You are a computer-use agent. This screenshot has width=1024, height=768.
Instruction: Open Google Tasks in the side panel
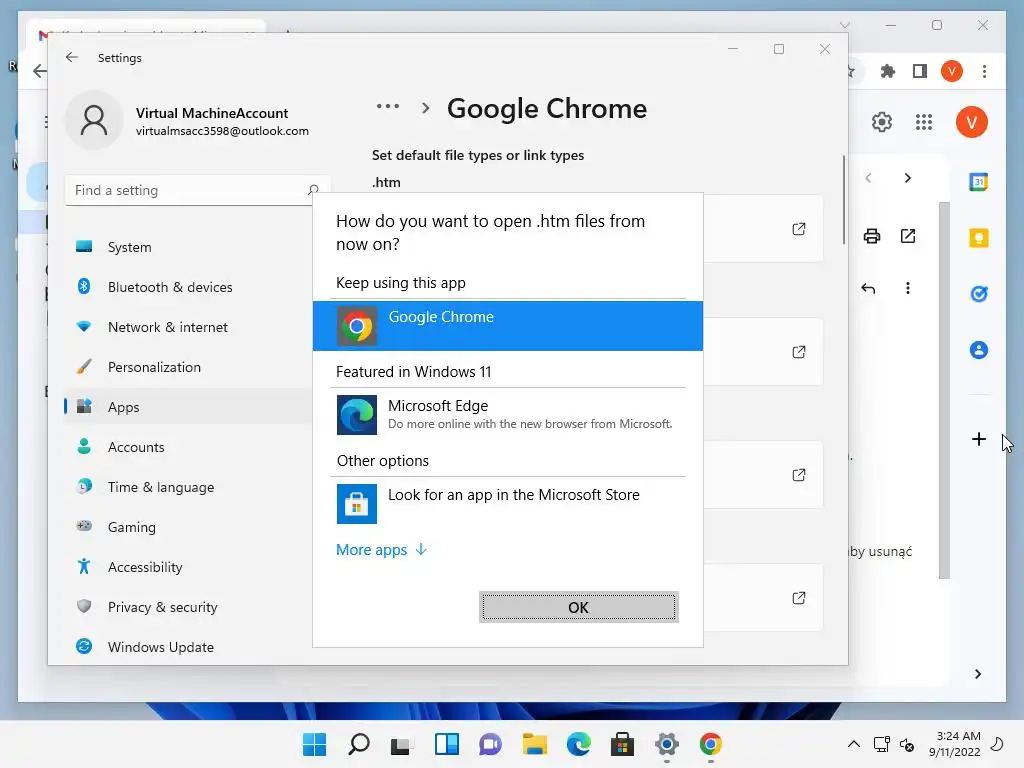[978, 294]
